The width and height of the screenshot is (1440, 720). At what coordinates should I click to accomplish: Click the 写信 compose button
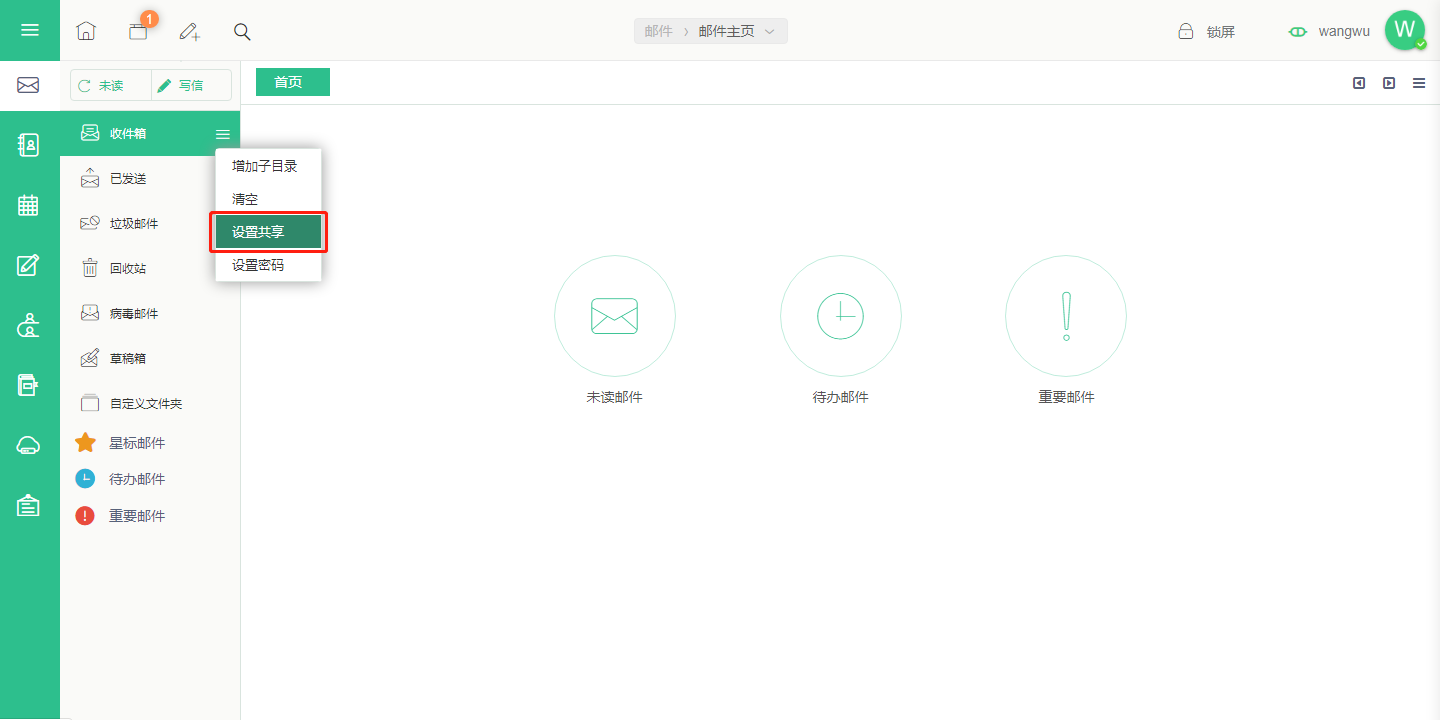[x=191, y=85]
